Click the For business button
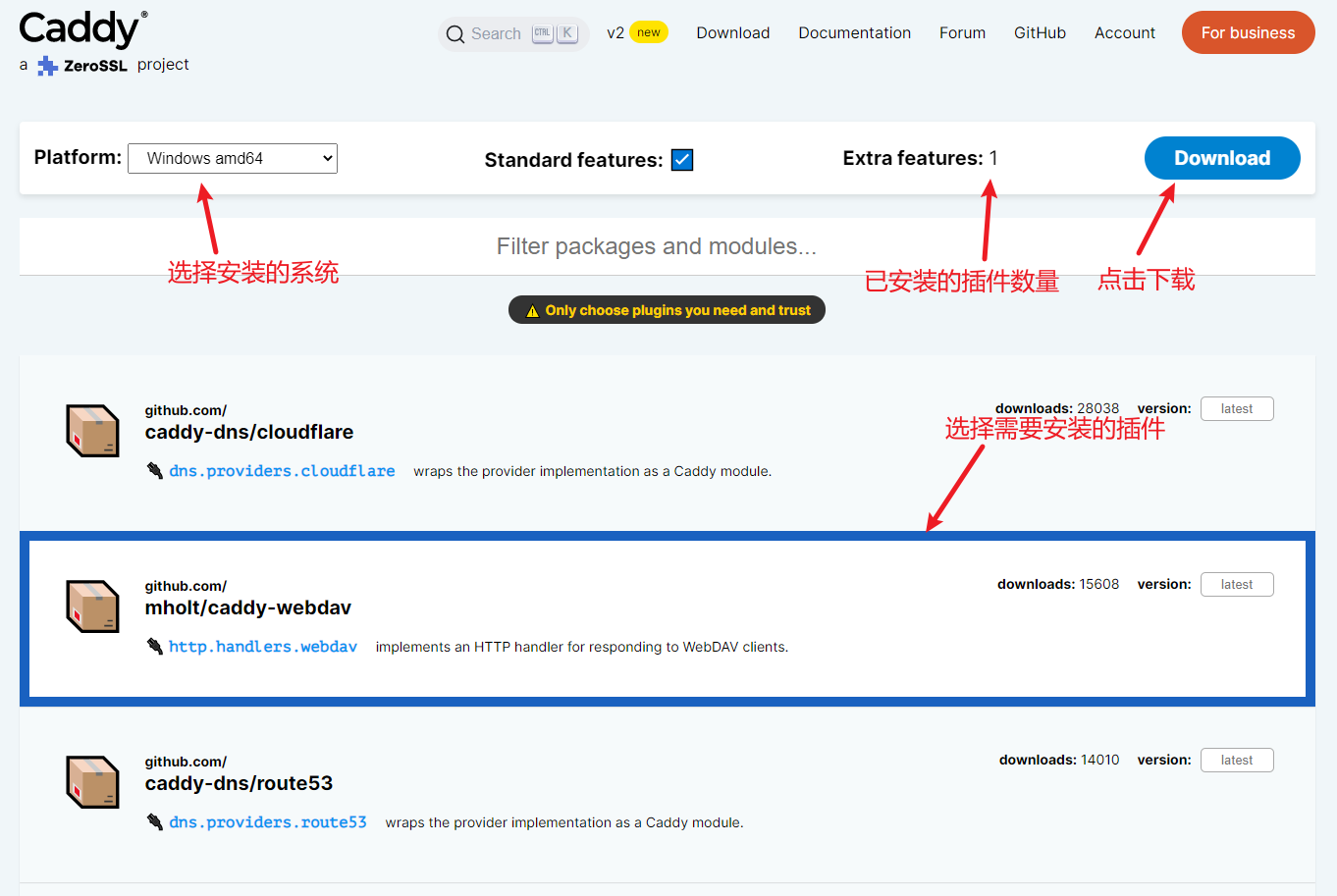The height and width of the screenshot is (896, 1337). pos(1248,32)
